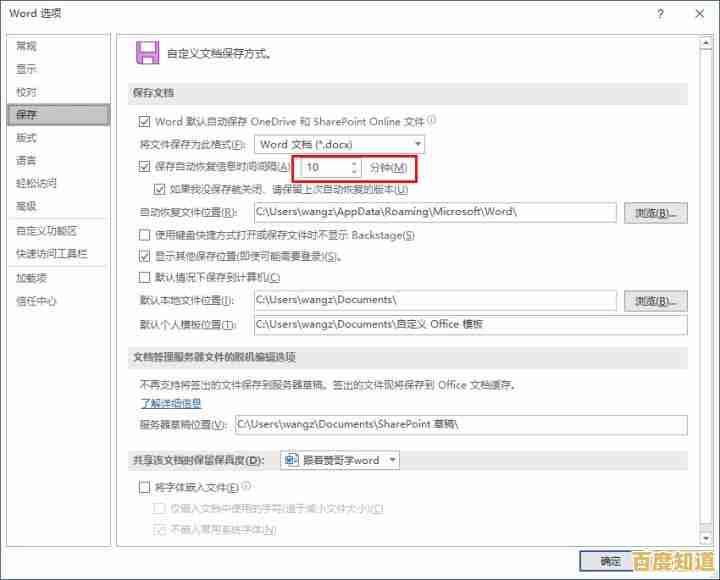The image size is (720, 580).
Task: Open the 校对 (Proofing) category
Action: point(26,92)
